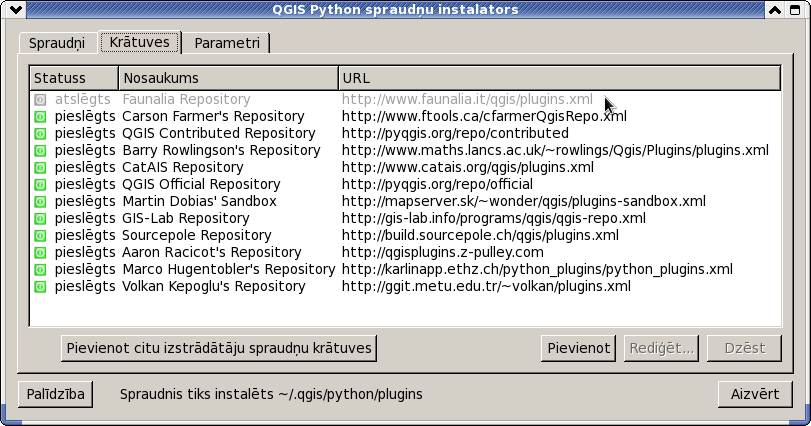Click the Rediģēt... button
Image resolution: width=811 pixels, height=426 pixels.
[x=662, y=348]
